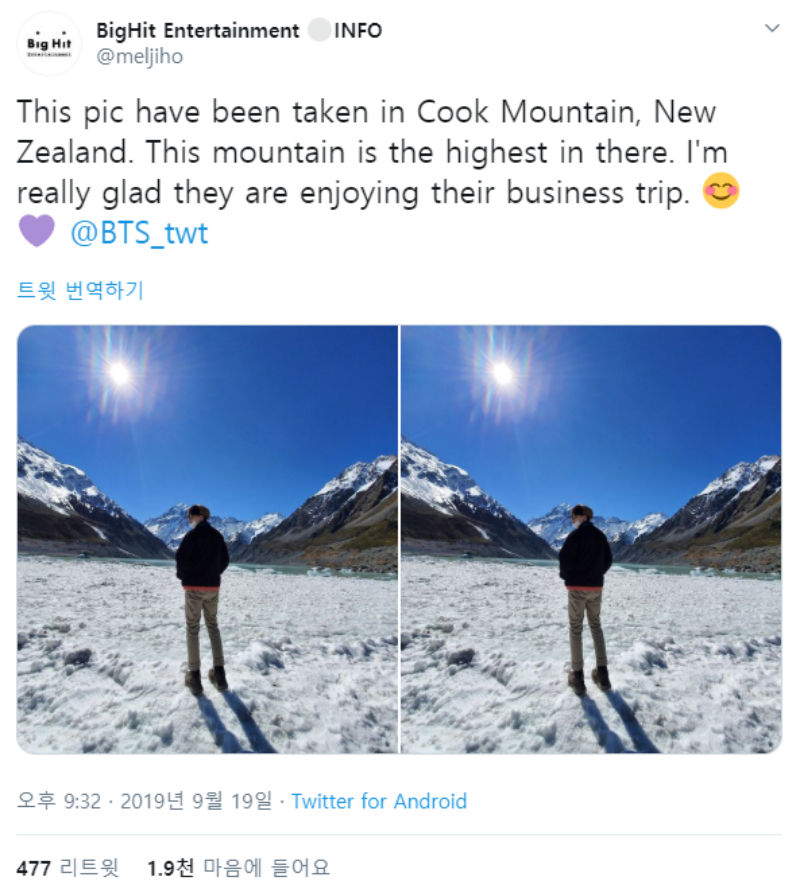
Task: Open the tweet options chevron menu
Action: tap(771, 28)
